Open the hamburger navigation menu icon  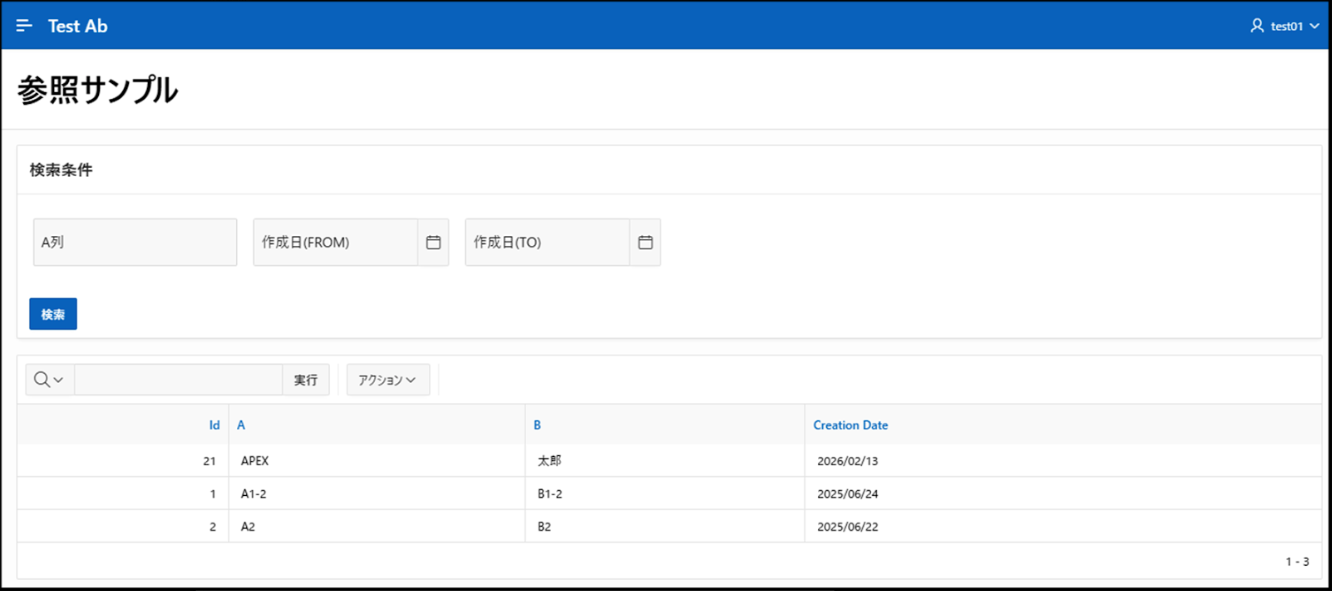[x=24, y=26]
